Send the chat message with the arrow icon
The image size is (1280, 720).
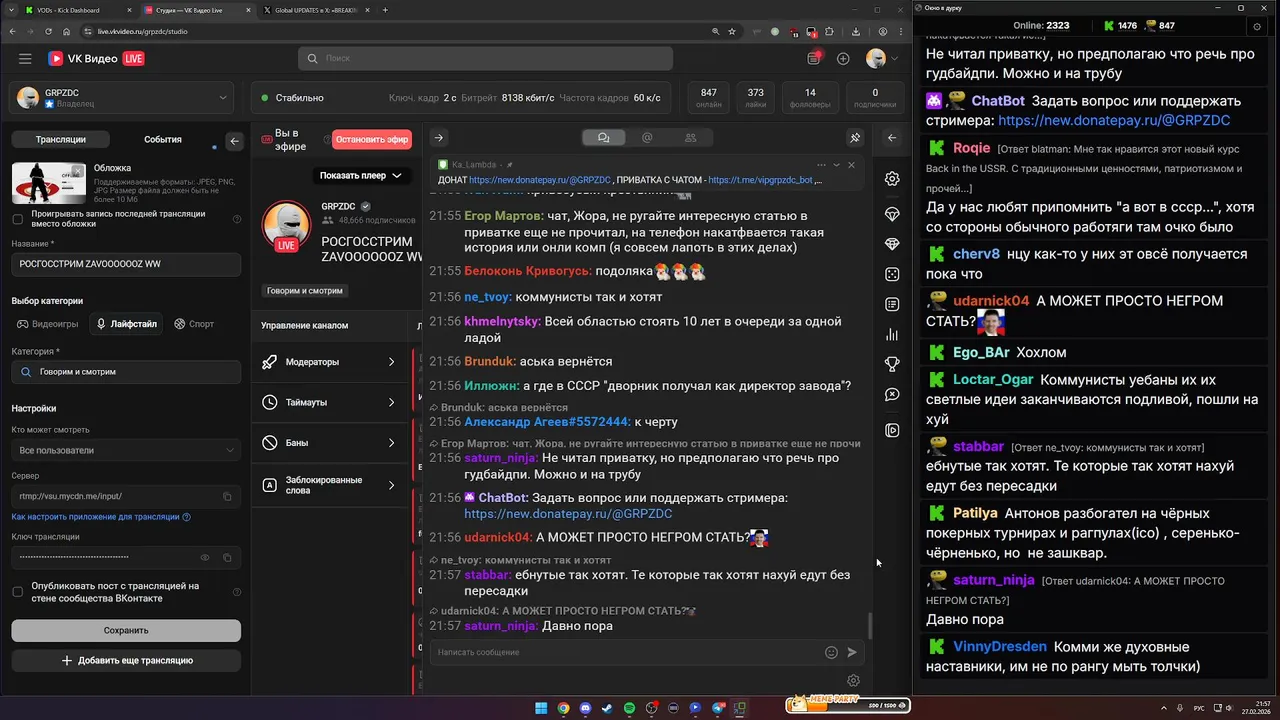(852, 652)
